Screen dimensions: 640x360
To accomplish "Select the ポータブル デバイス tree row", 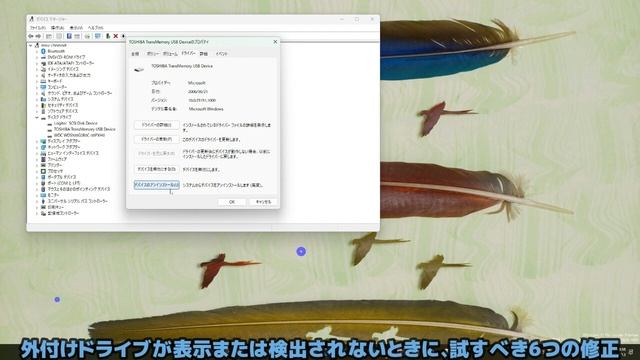I will [x=62, y=177].
